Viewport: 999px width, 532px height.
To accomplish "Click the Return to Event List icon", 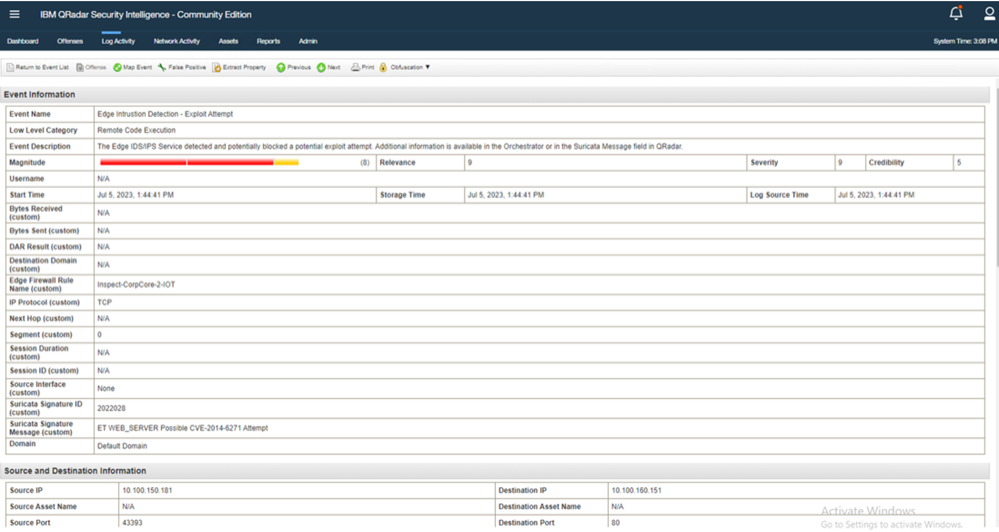I will (11, 68).
